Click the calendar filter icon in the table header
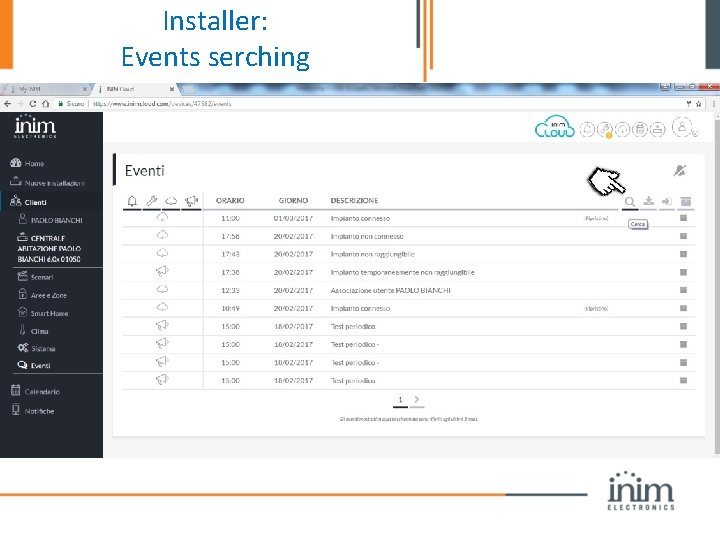The height and width of the screenshot is (540, 720). point(686,201)
